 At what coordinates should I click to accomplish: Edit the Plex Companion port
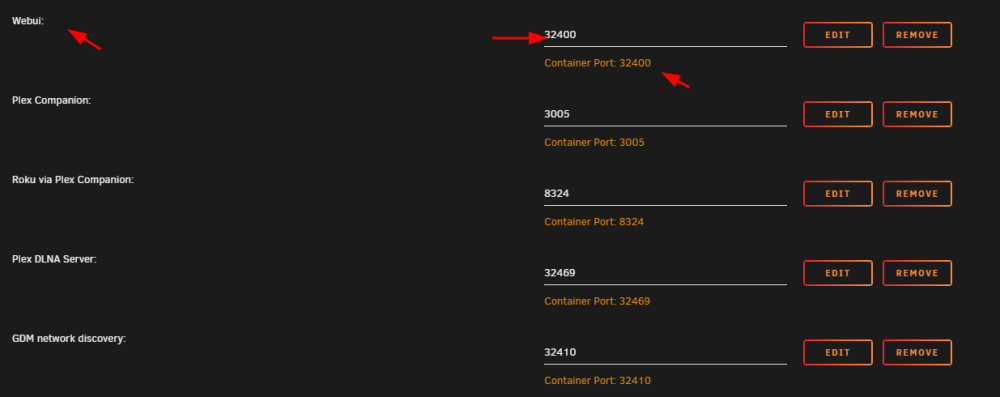837,114
